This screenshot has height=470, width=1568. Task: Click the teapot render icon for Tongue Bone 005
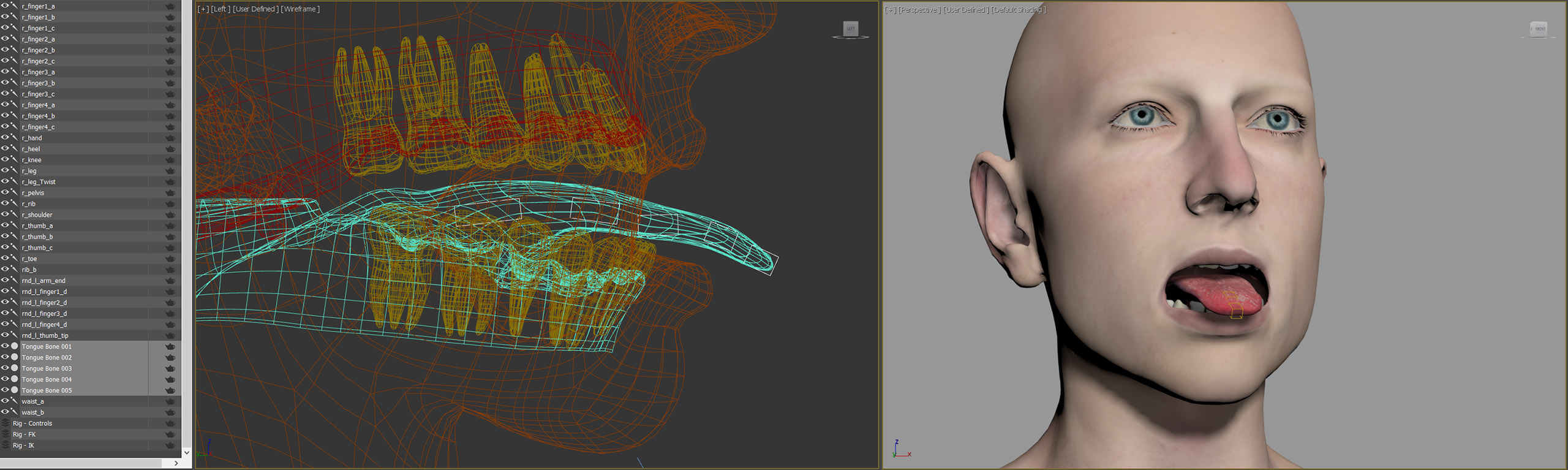(x=170, y=391)
